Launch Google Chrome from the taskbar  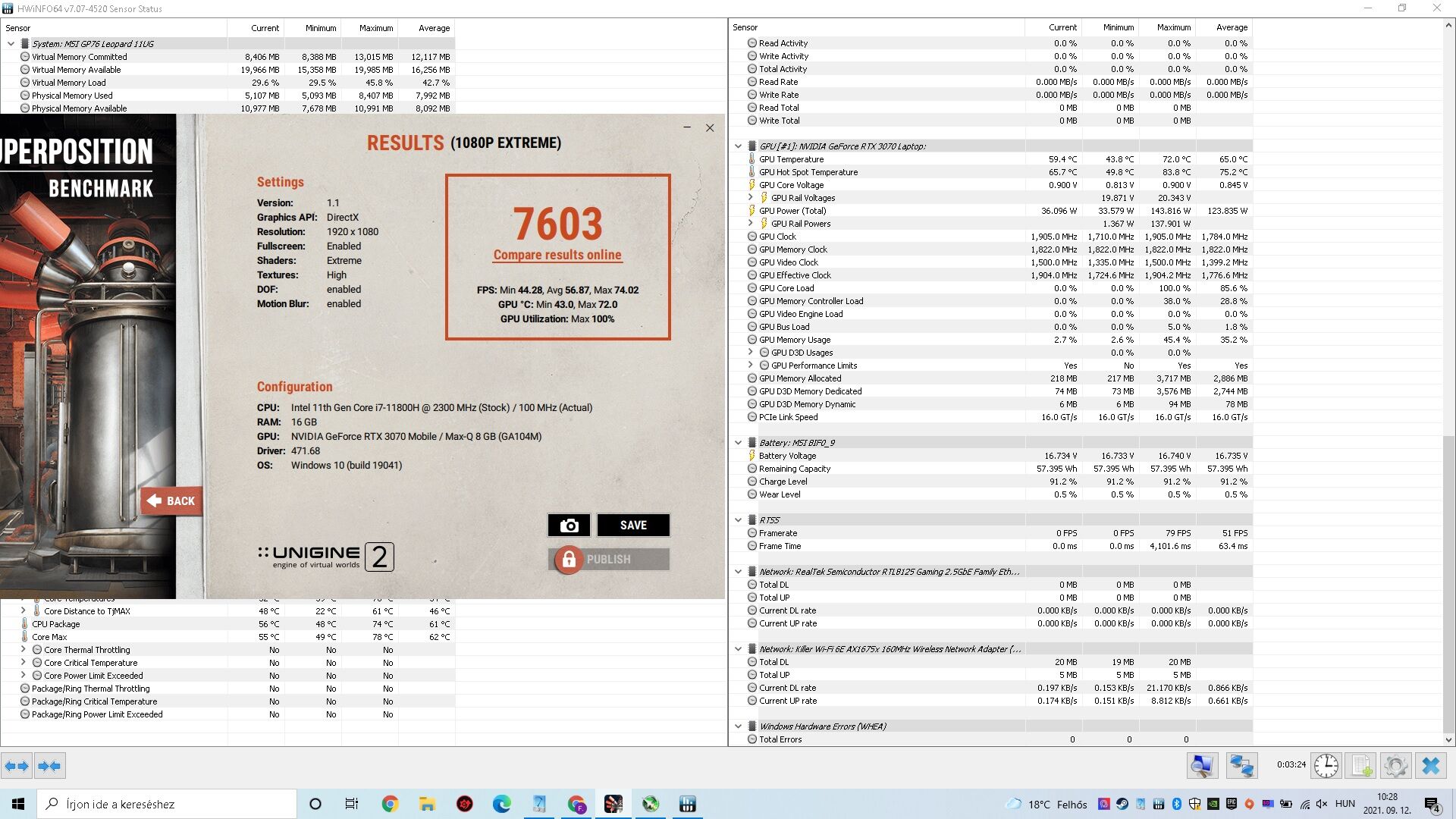(x=390, y=804)
